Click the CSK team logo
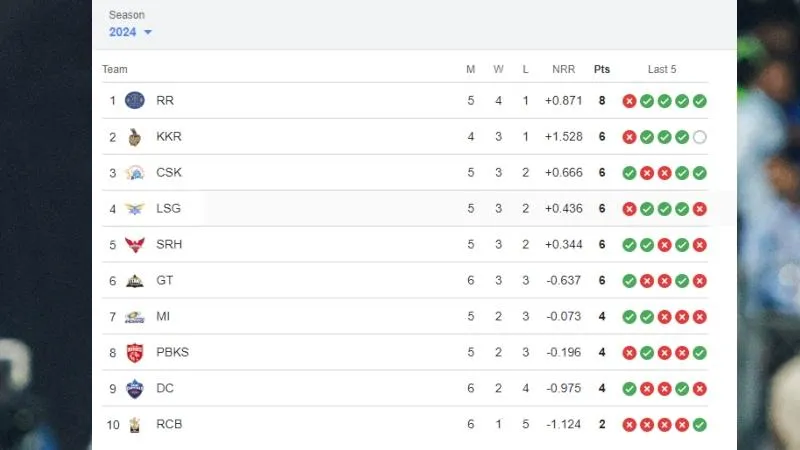This screenshot has height=450, width=800. click(x=135, y=173)
